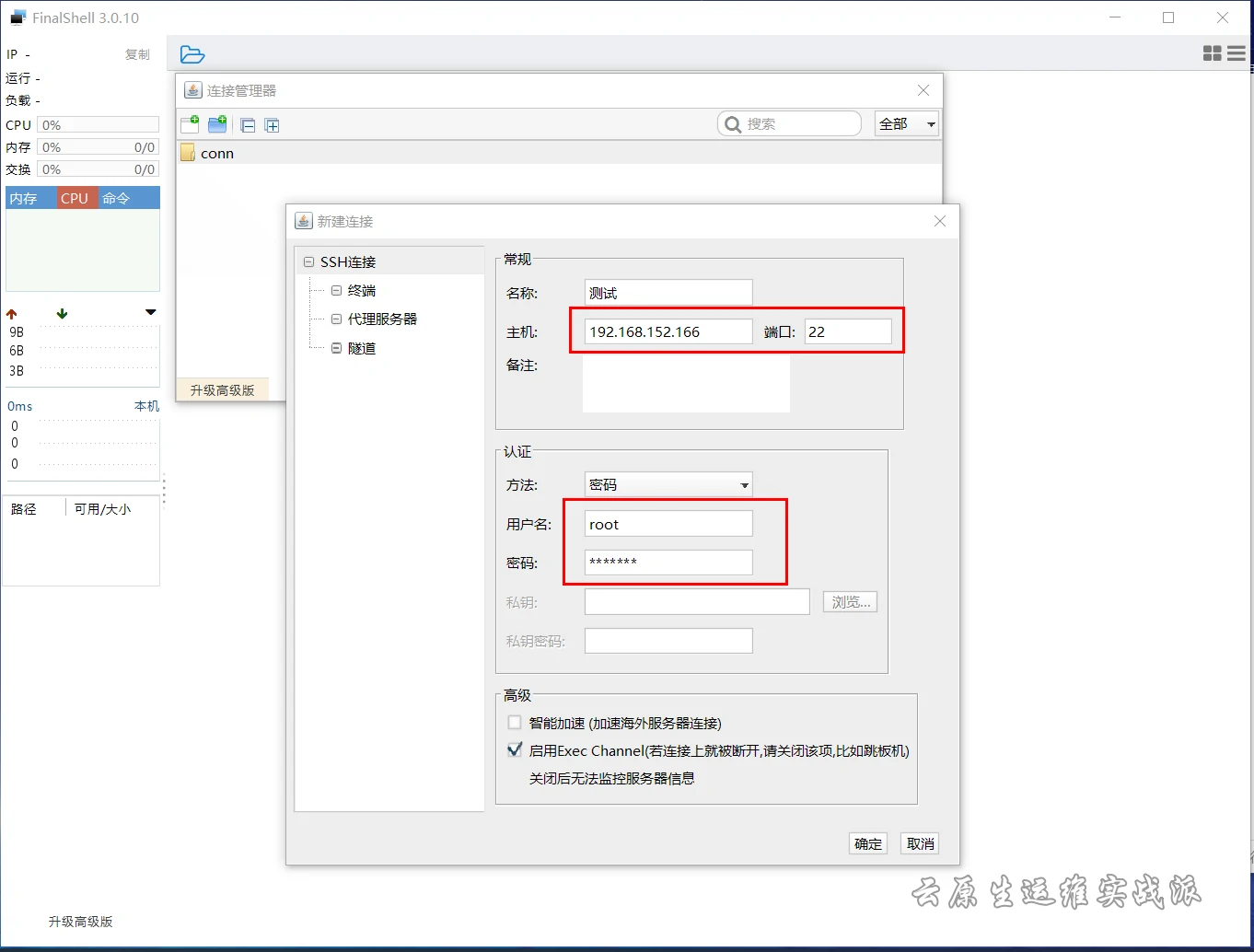
Task: Select 代理服务器 in the settings tree
Action: (x=382, y=319)
